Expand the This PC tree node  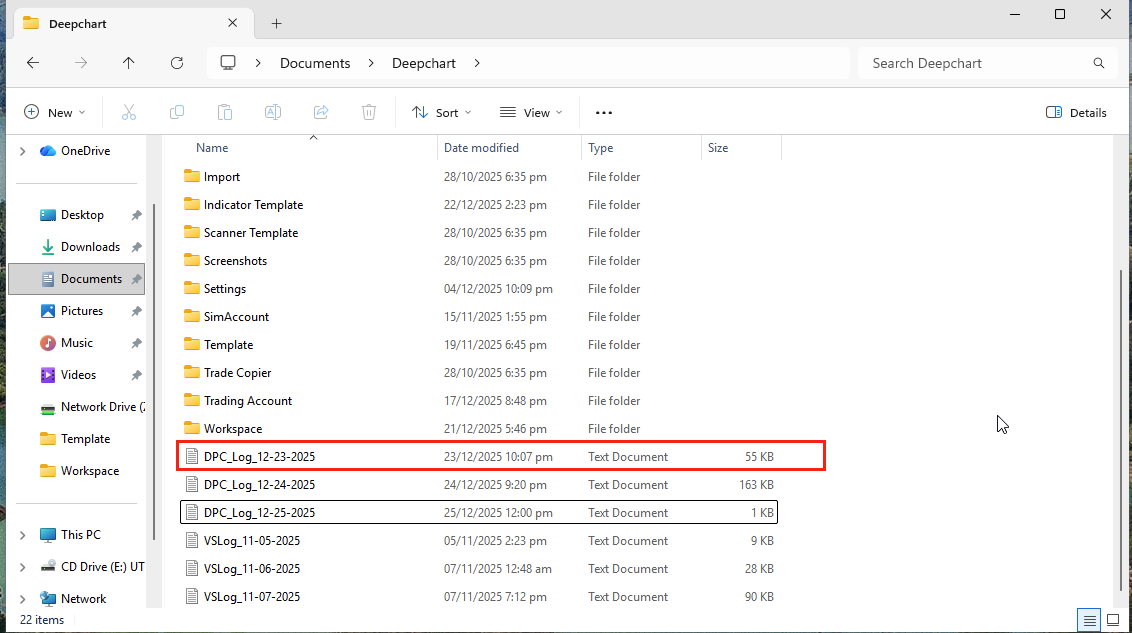22,535
